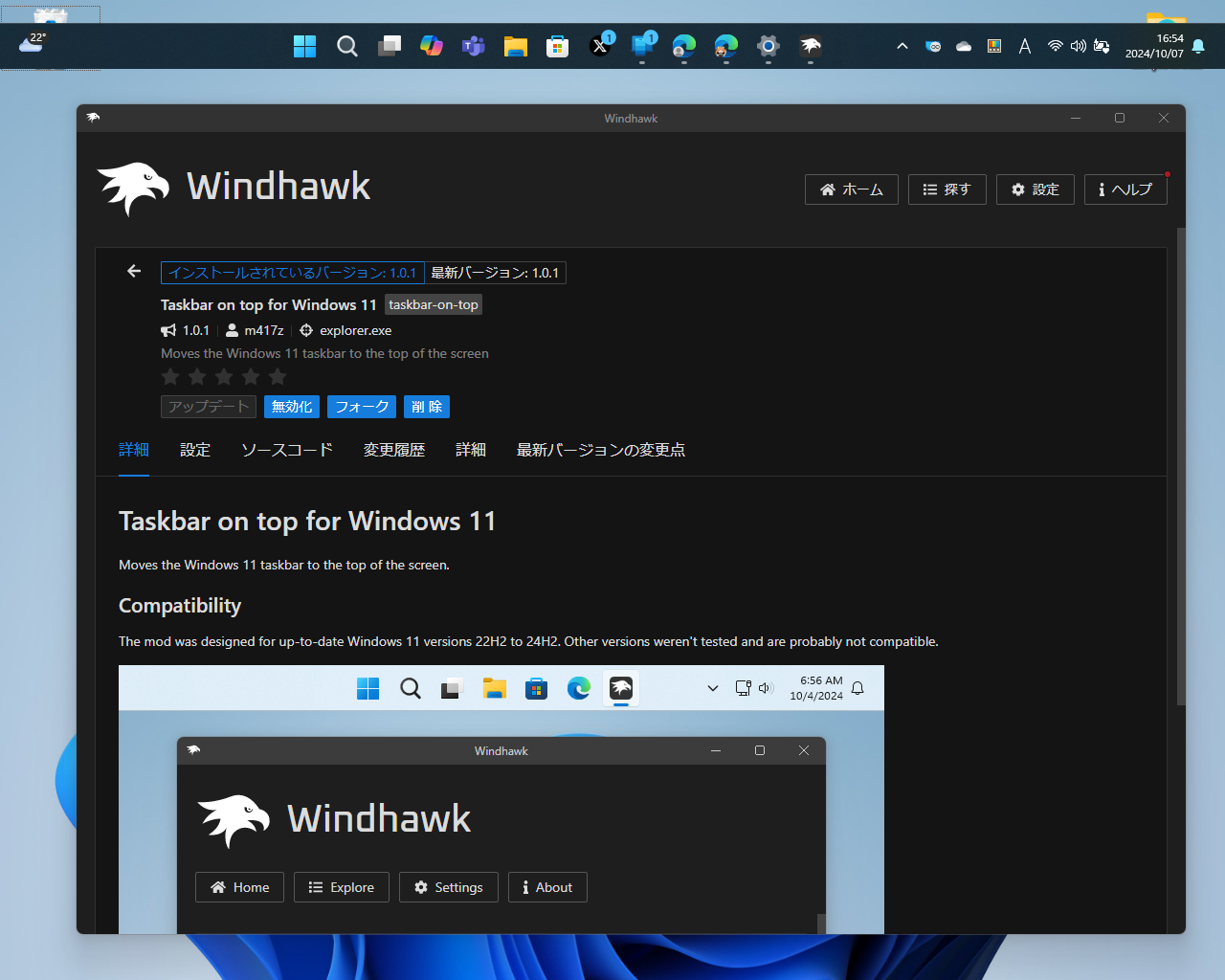The width and height of the screenshot is (1225, 980).
Task: Open Task View from the taskbar
Action: (390, 46)
